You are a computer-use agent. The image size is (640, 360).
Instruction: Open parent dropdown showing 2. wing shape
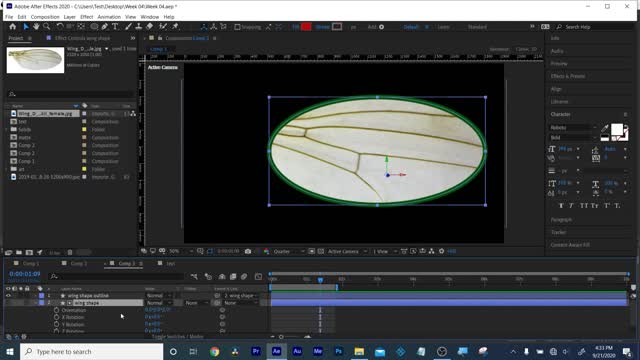pyautogui.click(x=241, y=296)
